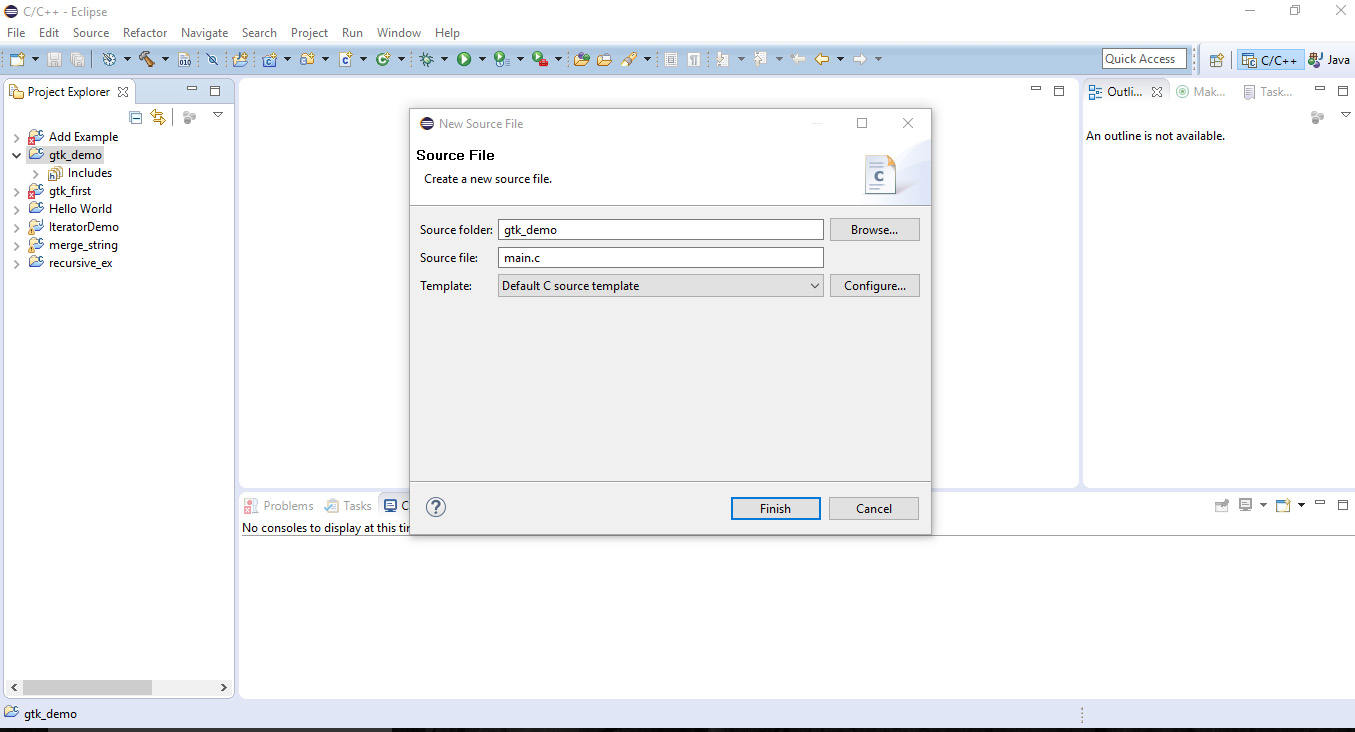Collapse the gtk_demo project tree
Screen dimensions: 1355x732
coord(15,154)
